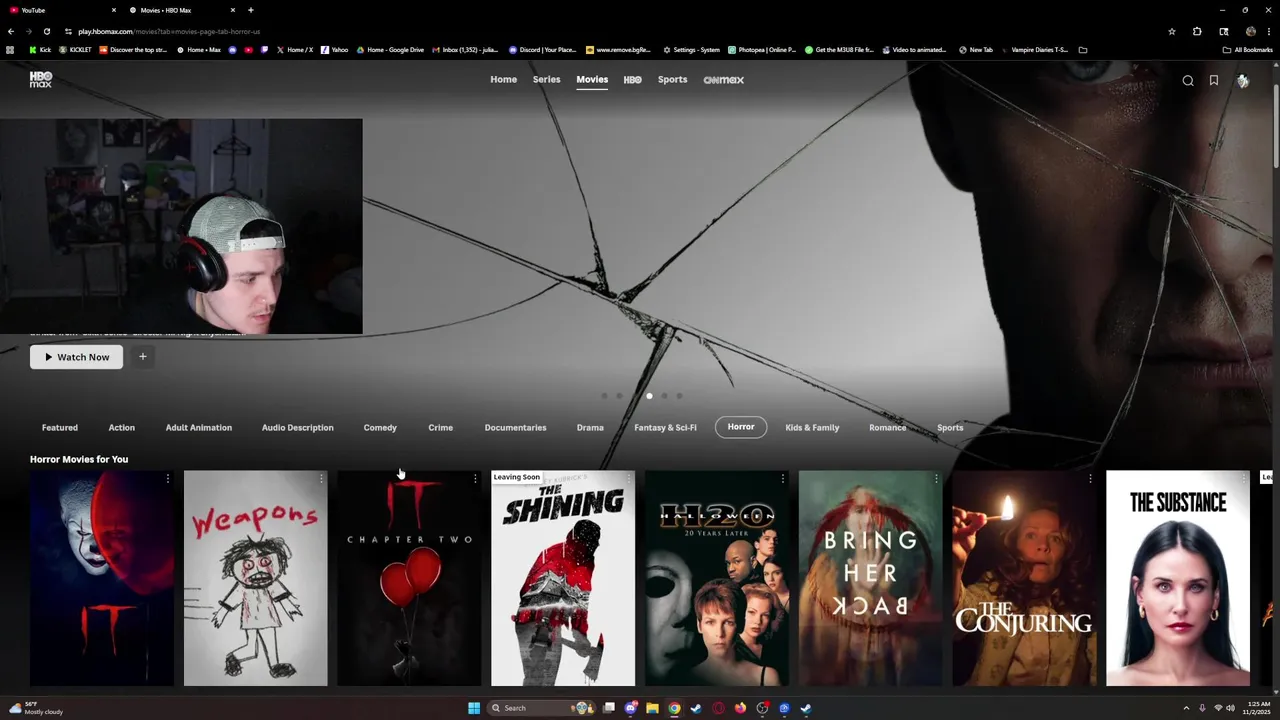This screenshot has width=1280, height=720.
Task: Select the Adult Animation genre tab
Action: coord(199,428)
